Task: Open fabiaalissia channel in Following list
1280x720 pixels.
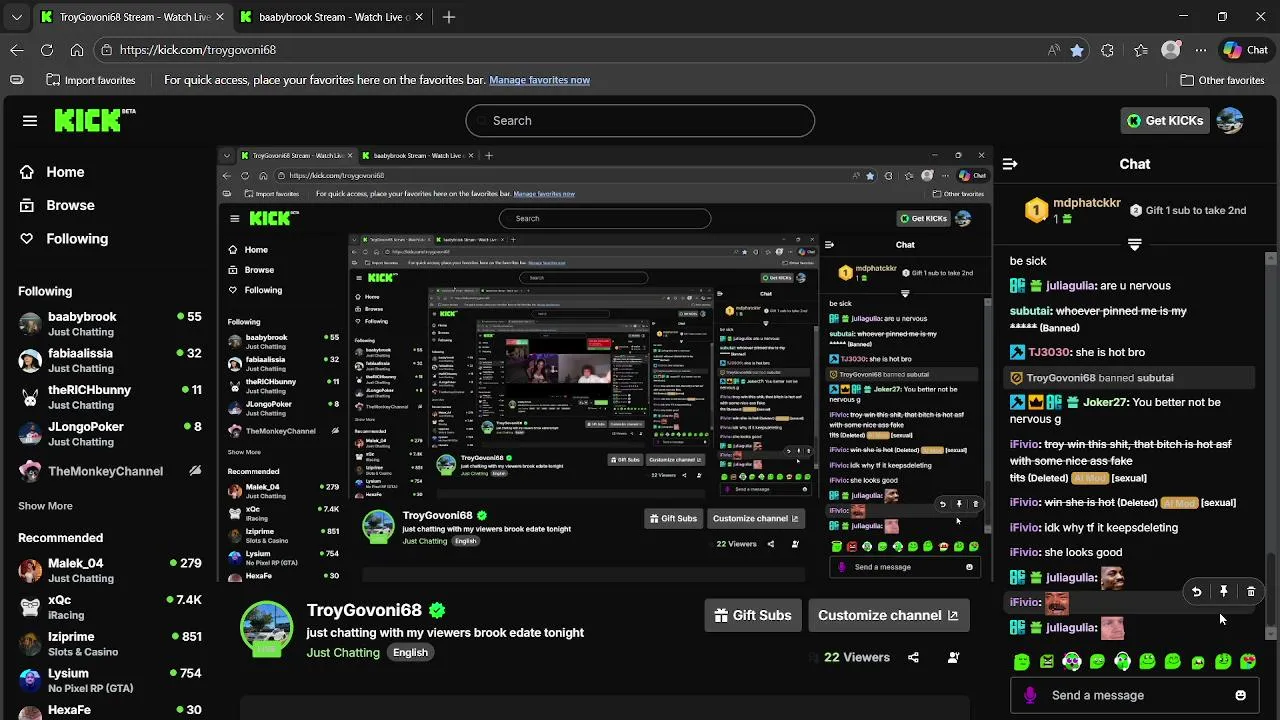Action: pyautogui.click(x=110, y=360)
